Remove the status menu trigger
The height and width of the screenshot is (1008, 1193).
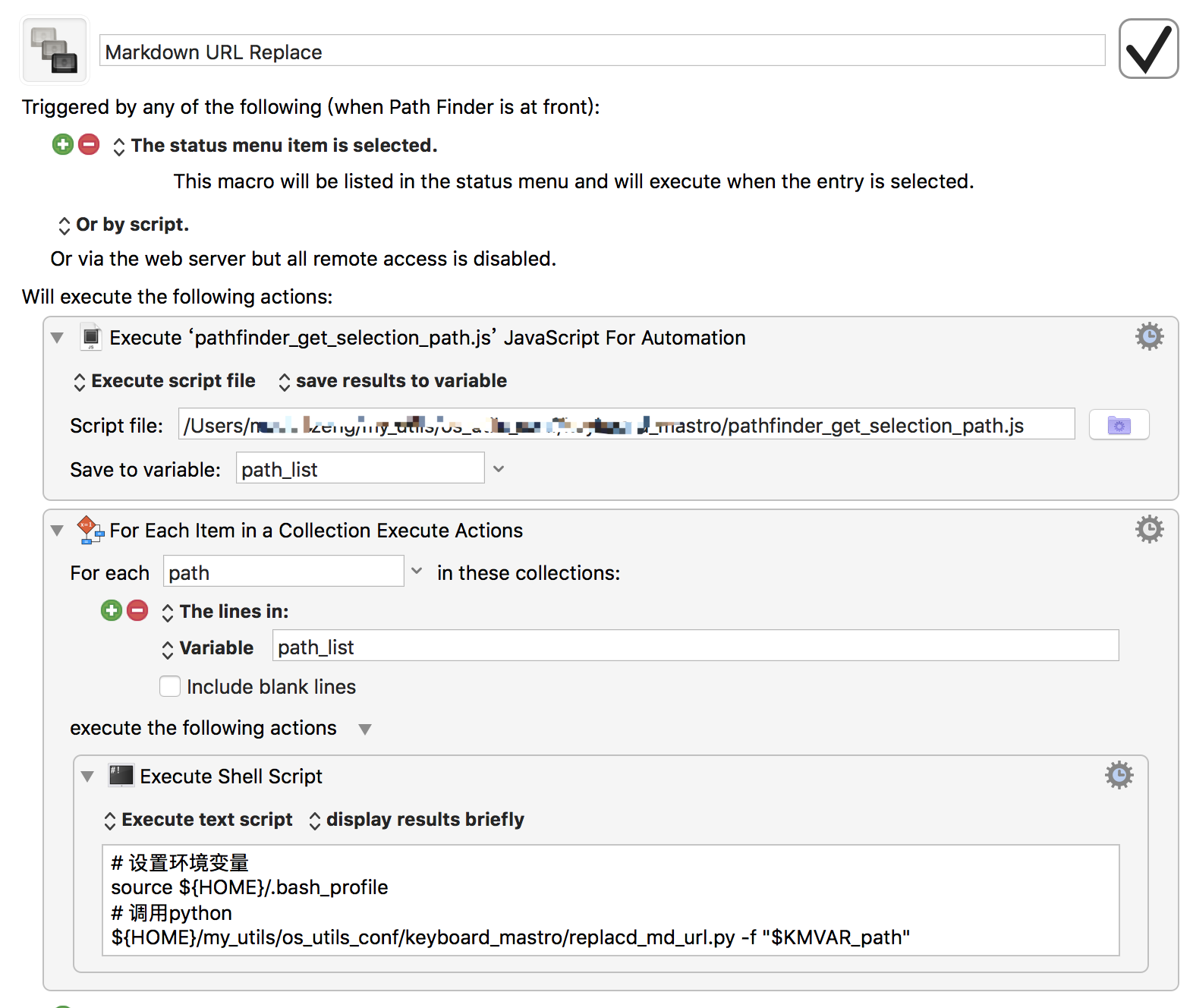pos(89,144)
